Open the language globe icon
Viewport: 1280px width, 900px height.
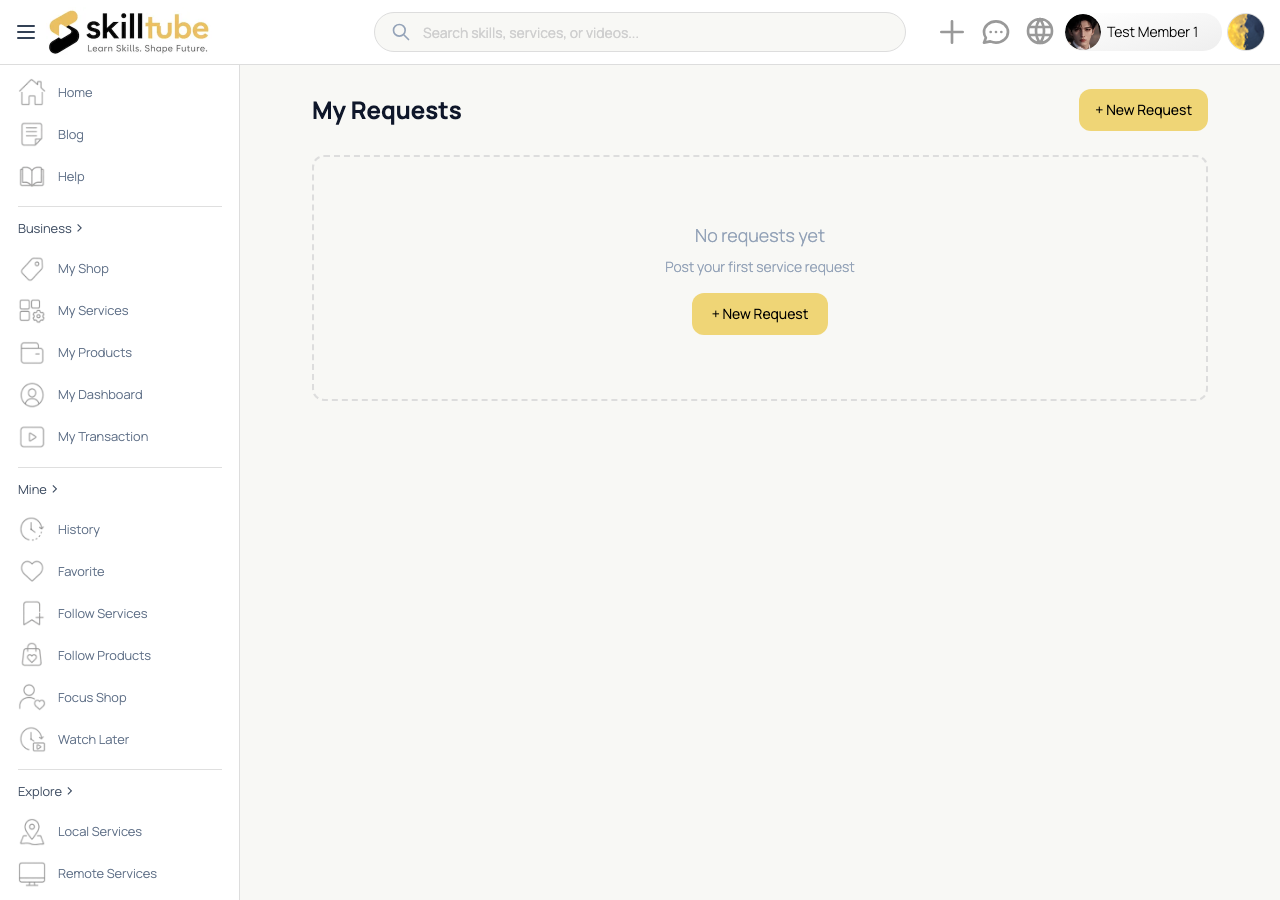click(x=1040, y=32)
